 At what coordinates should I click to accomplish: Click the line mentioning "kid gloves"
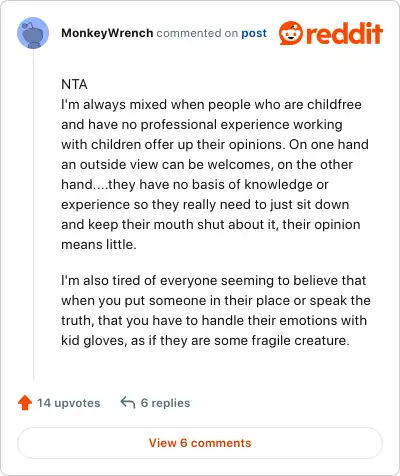coord(205,340)
